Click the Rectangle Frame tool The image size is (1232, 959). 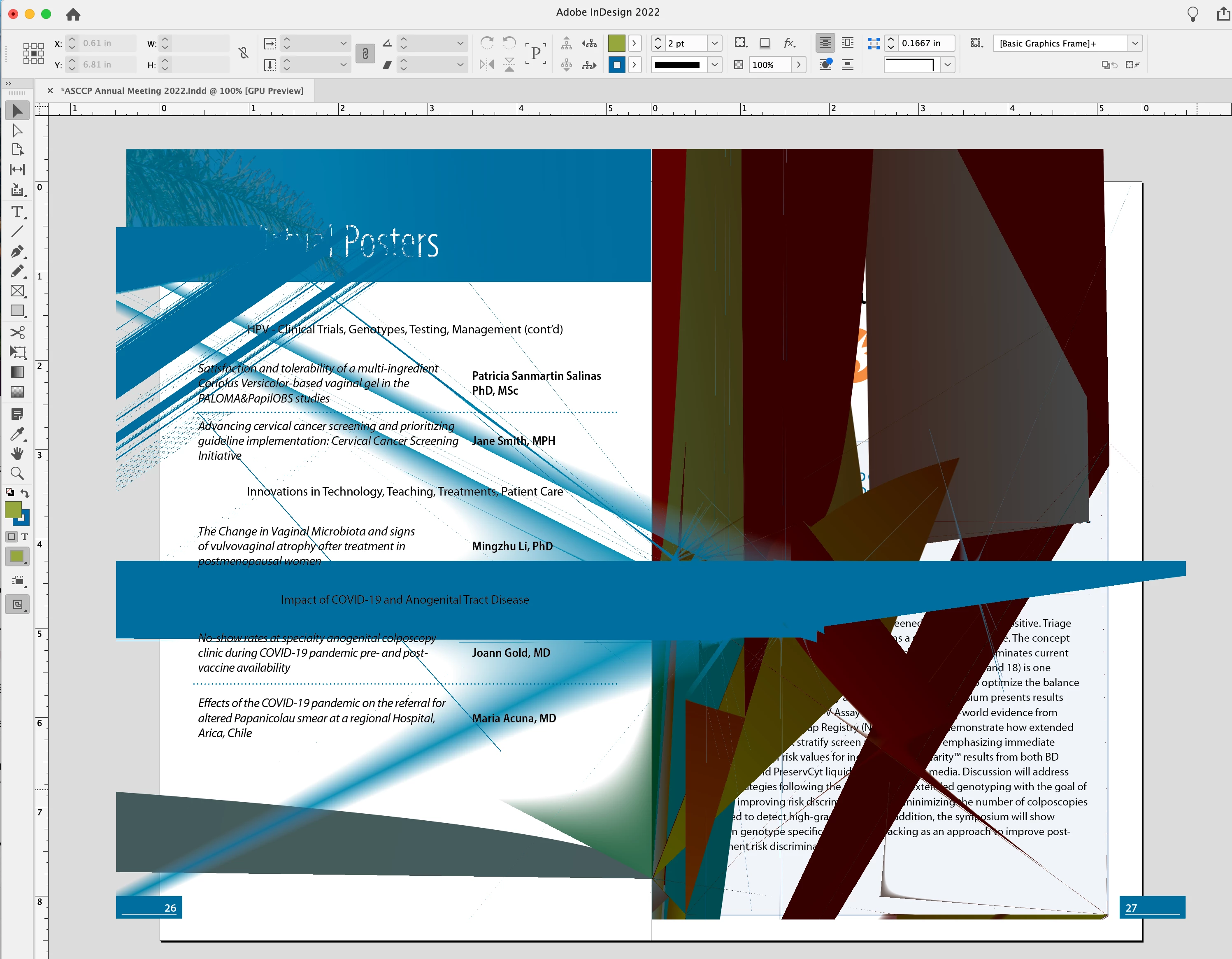pos(17,291)
